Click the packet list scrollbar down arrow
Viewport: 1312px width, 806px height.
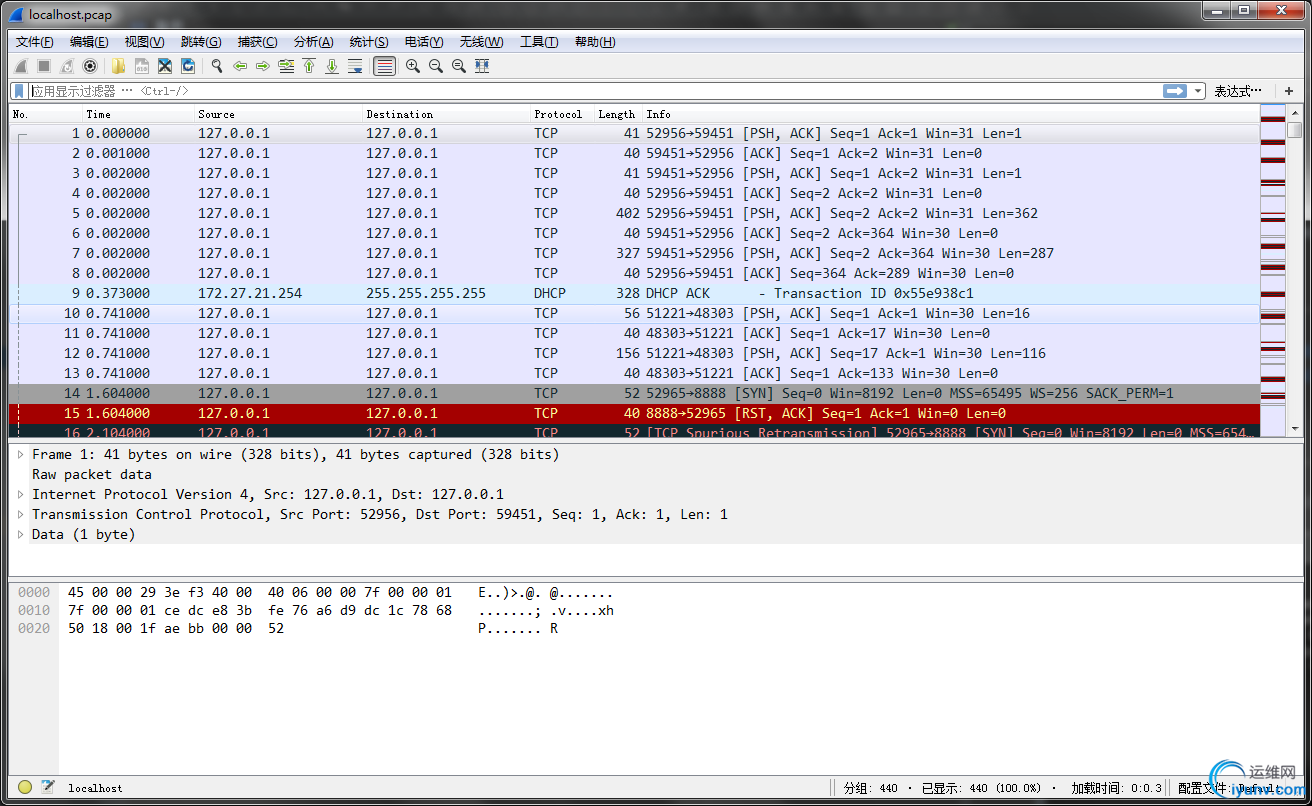pyautogui.click(x=1294, y=428)
